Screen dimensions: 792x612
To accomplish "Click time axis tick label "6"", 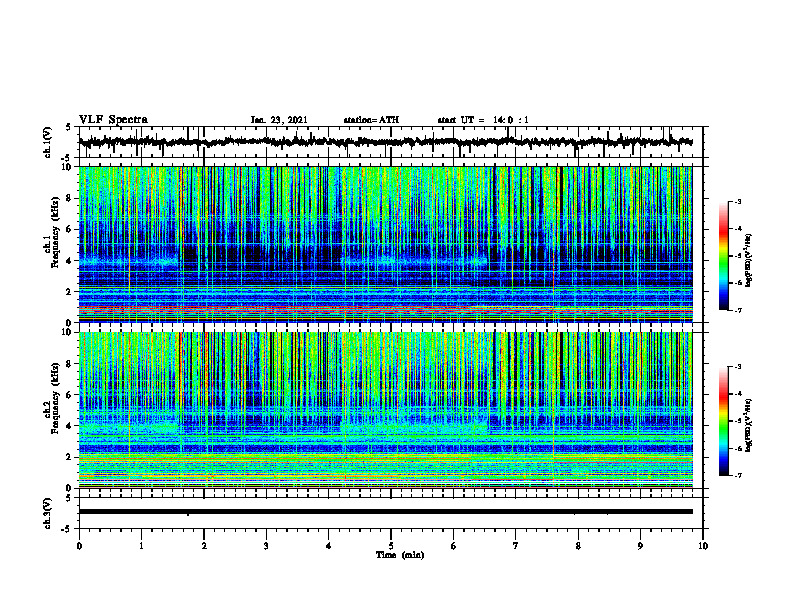I will [454, 546].
